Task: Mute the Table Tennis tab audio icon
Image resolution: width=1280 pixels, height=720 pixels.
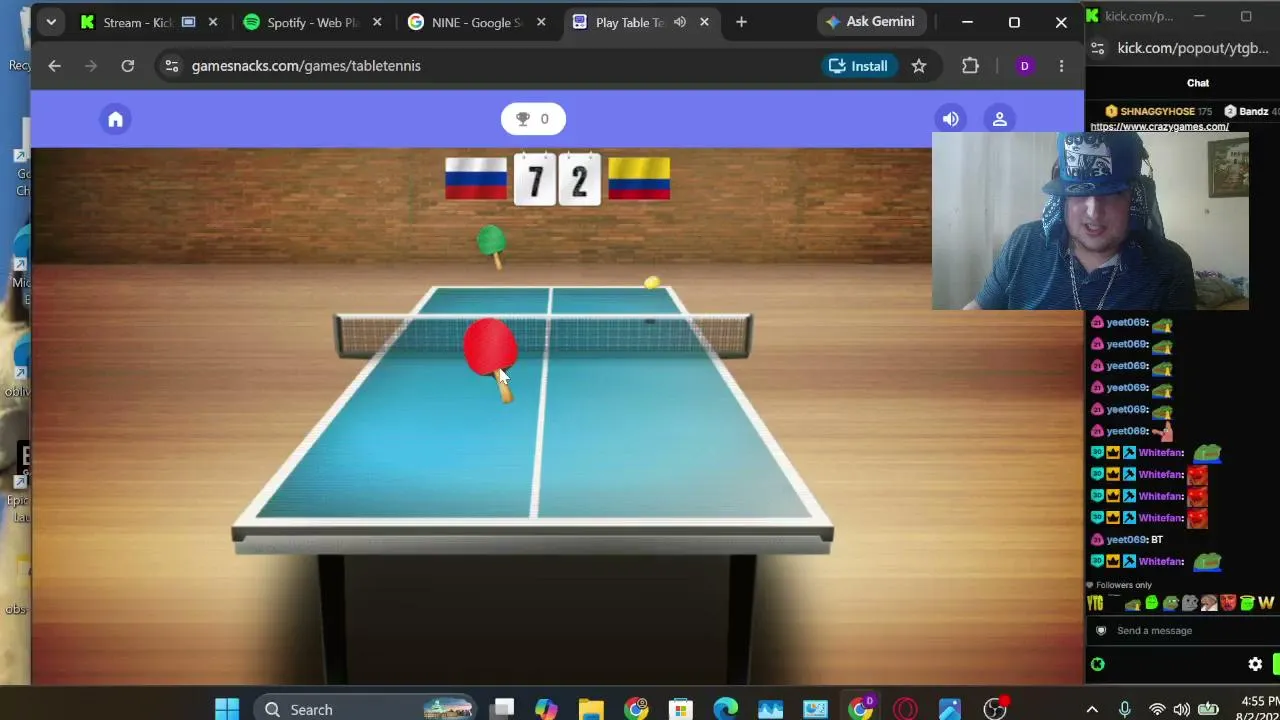Action: [x=680, y=22]
